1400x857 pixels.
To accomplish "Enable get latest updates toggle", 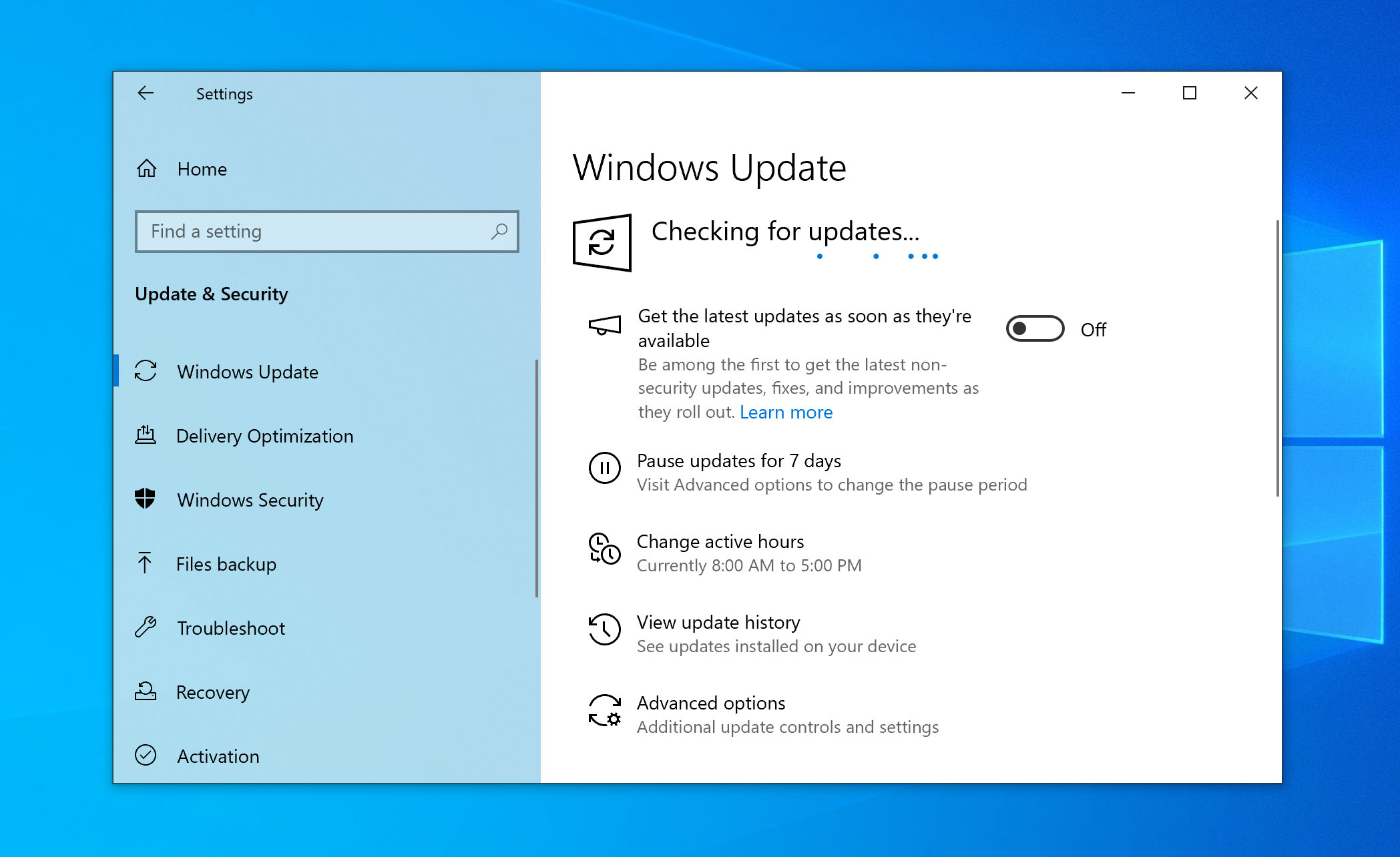I will pos(1035,328).
